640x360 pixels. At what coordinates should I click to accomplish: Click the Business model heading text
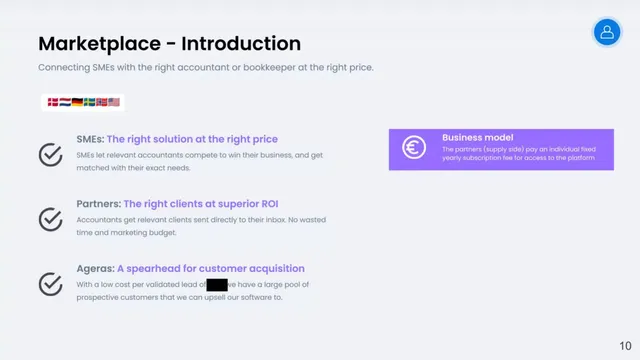coord(478,138)
